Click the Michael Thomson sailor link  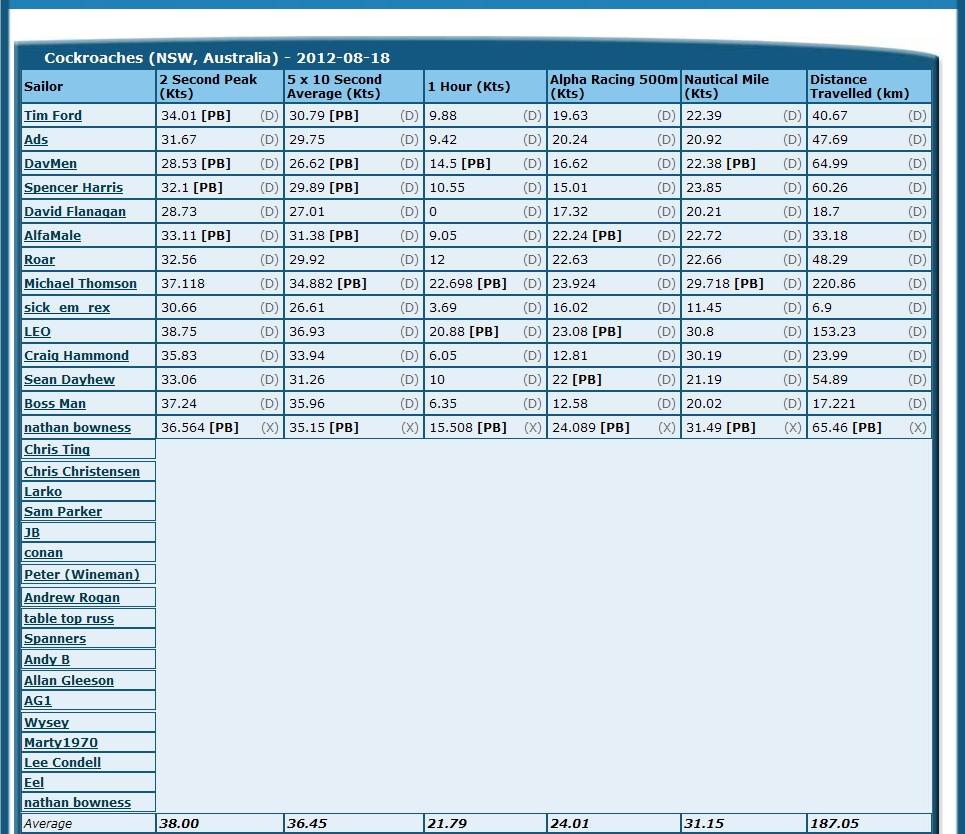[x=80, y=284]
